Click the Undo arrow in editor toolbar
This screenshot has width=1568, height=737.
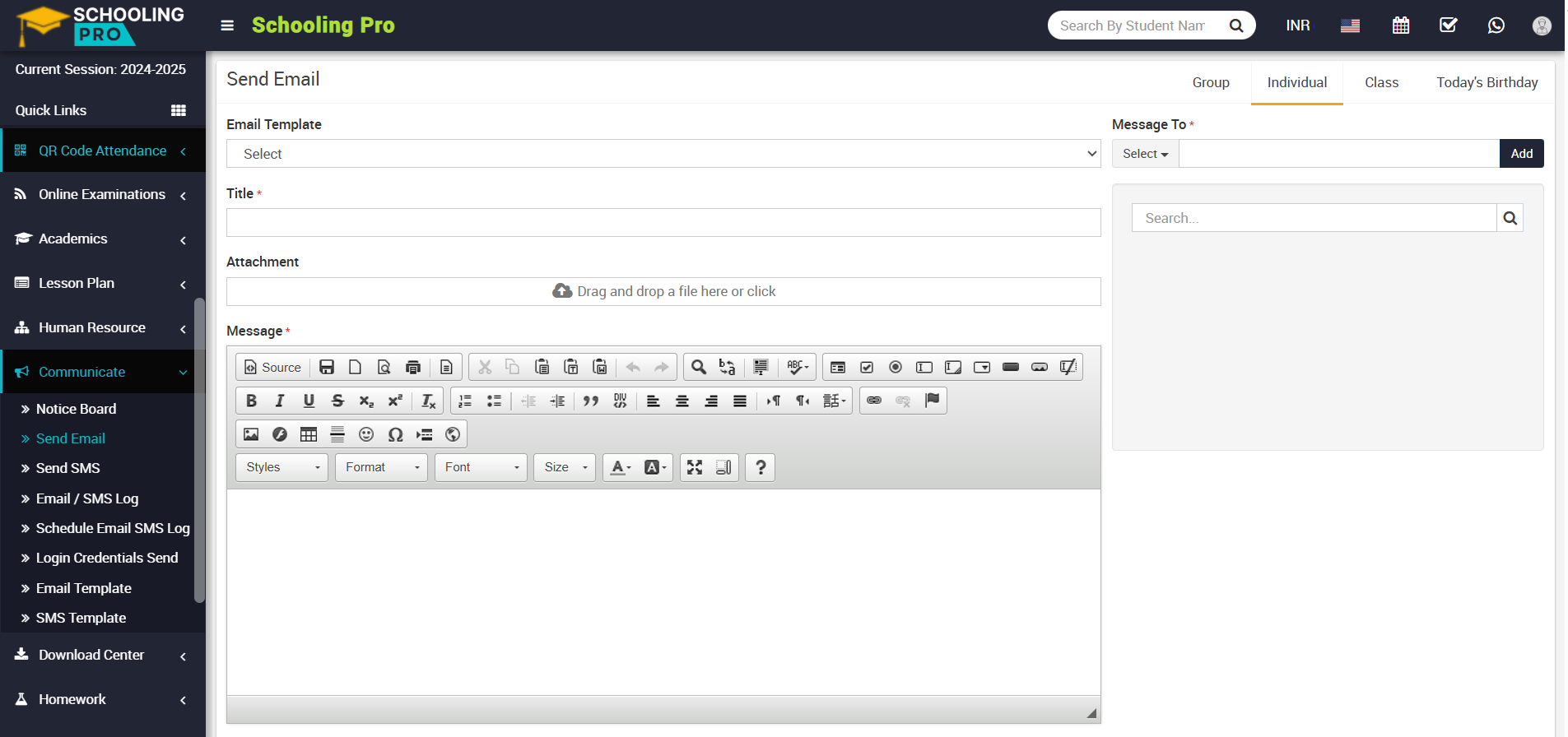(633, 367)
